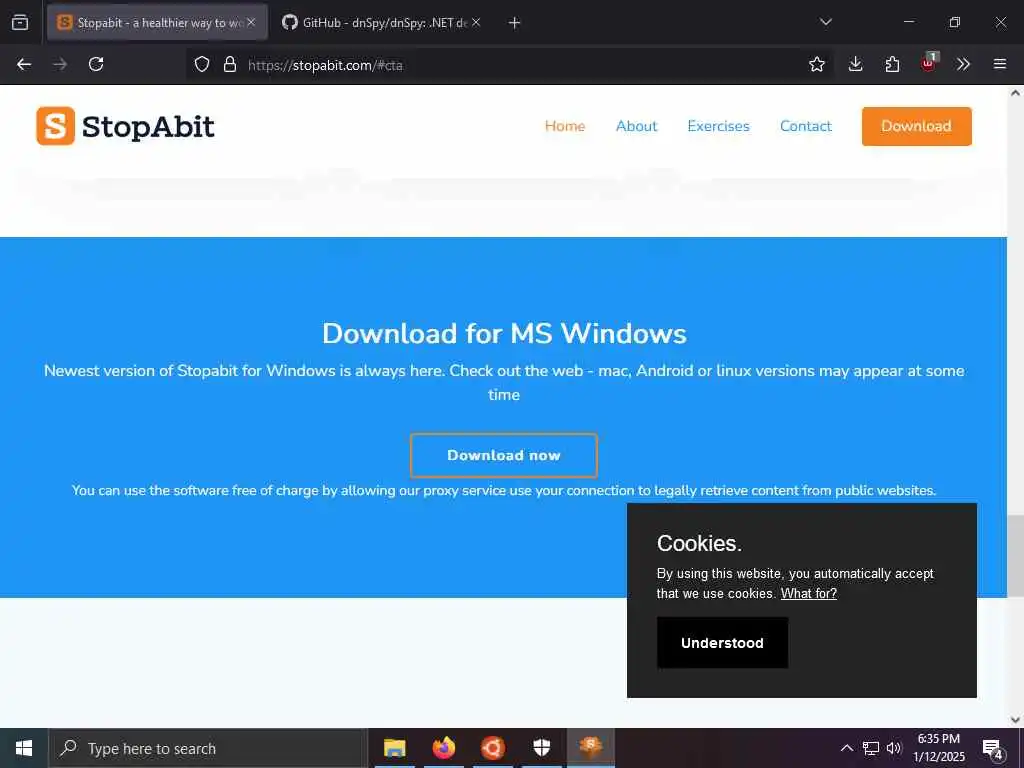Image resolution: width=1024 pixels, height=768 pixels.
Task: Open the Windows Start menu
Action: (24, 748)
